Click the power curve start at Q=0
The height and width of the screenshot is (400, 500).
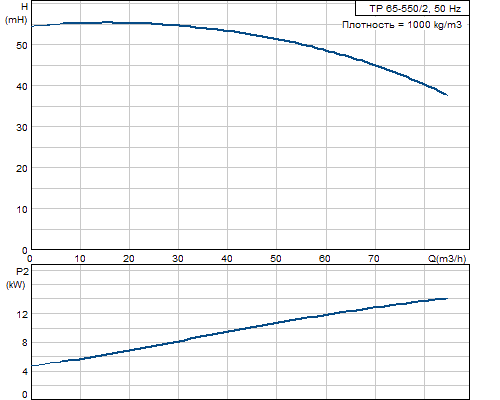[x=32, y=366]
